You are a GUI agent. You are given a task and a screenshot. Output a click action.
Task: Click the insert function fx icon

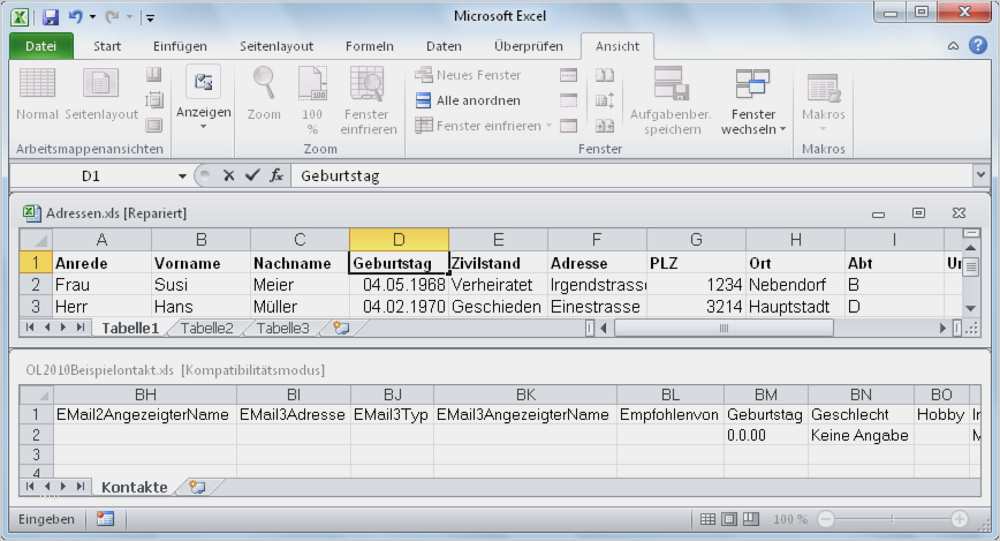(x=276, y=175)
